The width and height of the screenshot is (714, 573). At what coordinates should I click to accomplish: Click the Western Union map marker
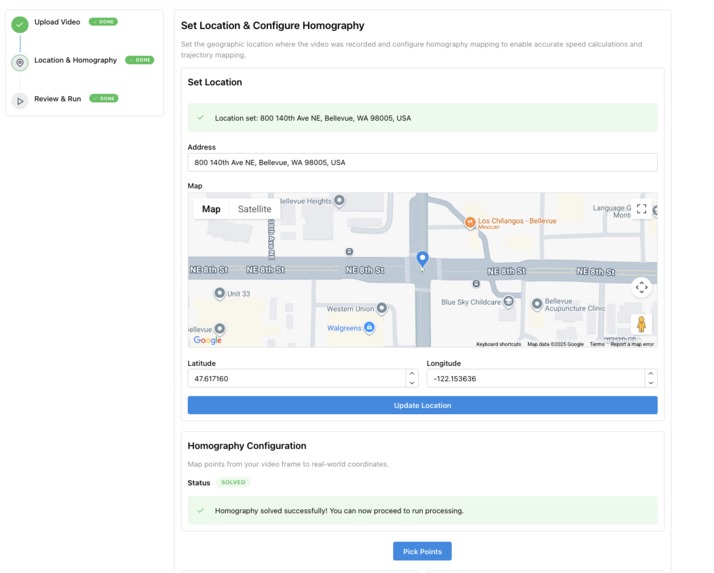pos(382,309)
